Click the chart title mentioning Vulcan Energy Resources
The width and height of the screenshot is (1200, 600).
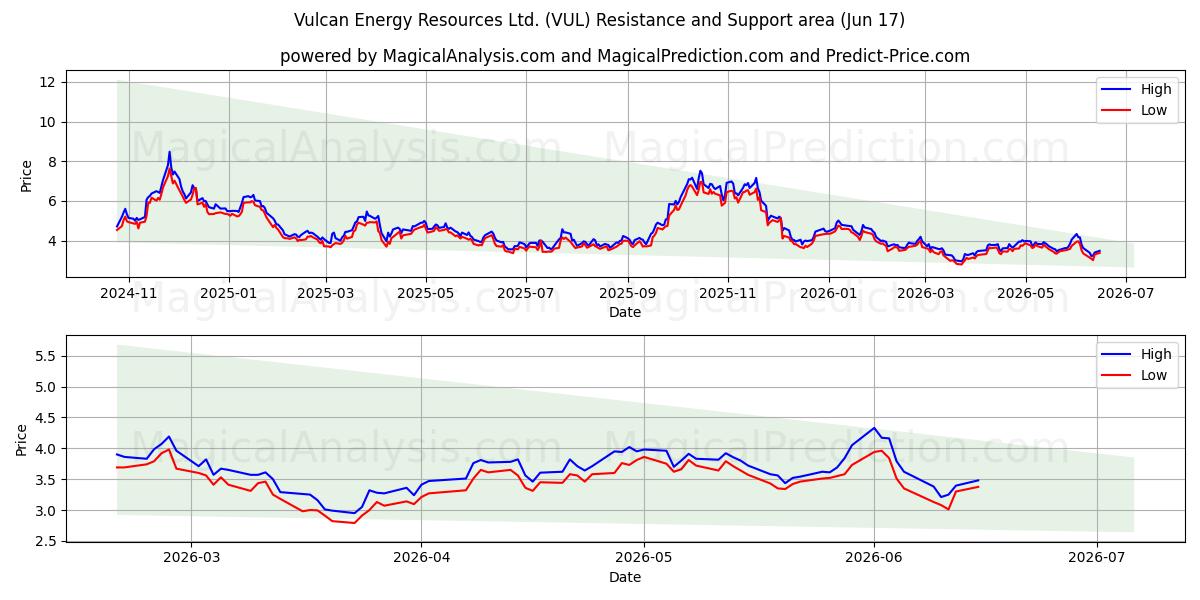coord(600,20)
